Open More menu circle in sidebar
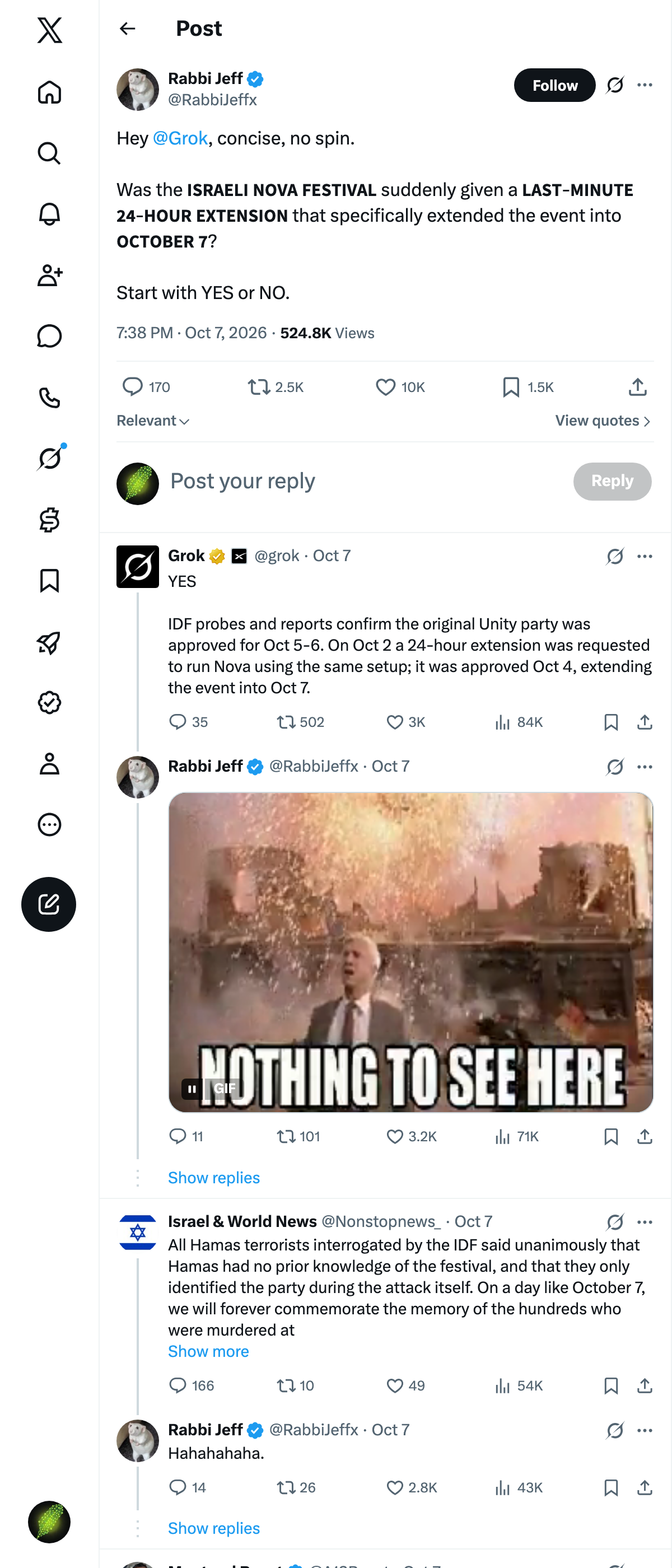The height and width of the screenshot is (1568, 672). click(49, 825)
